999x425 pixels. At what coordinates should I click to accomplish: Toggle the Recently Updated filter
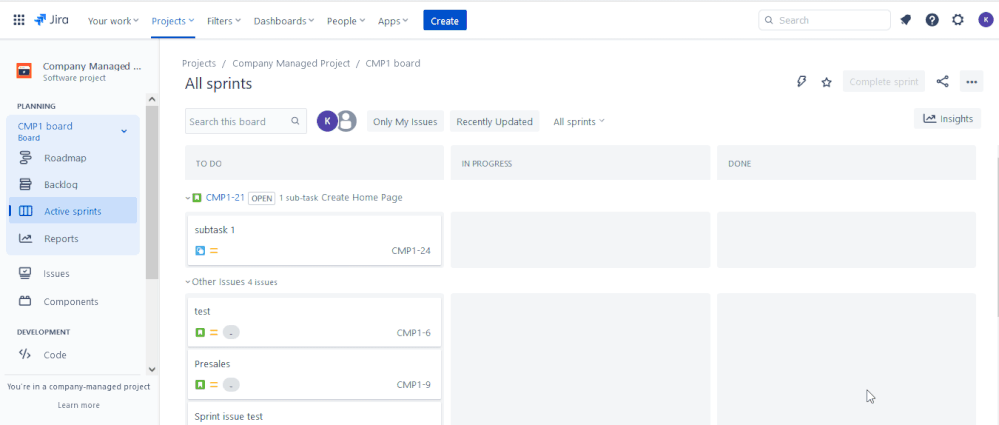pyautogui.click(x=494, y=122)
